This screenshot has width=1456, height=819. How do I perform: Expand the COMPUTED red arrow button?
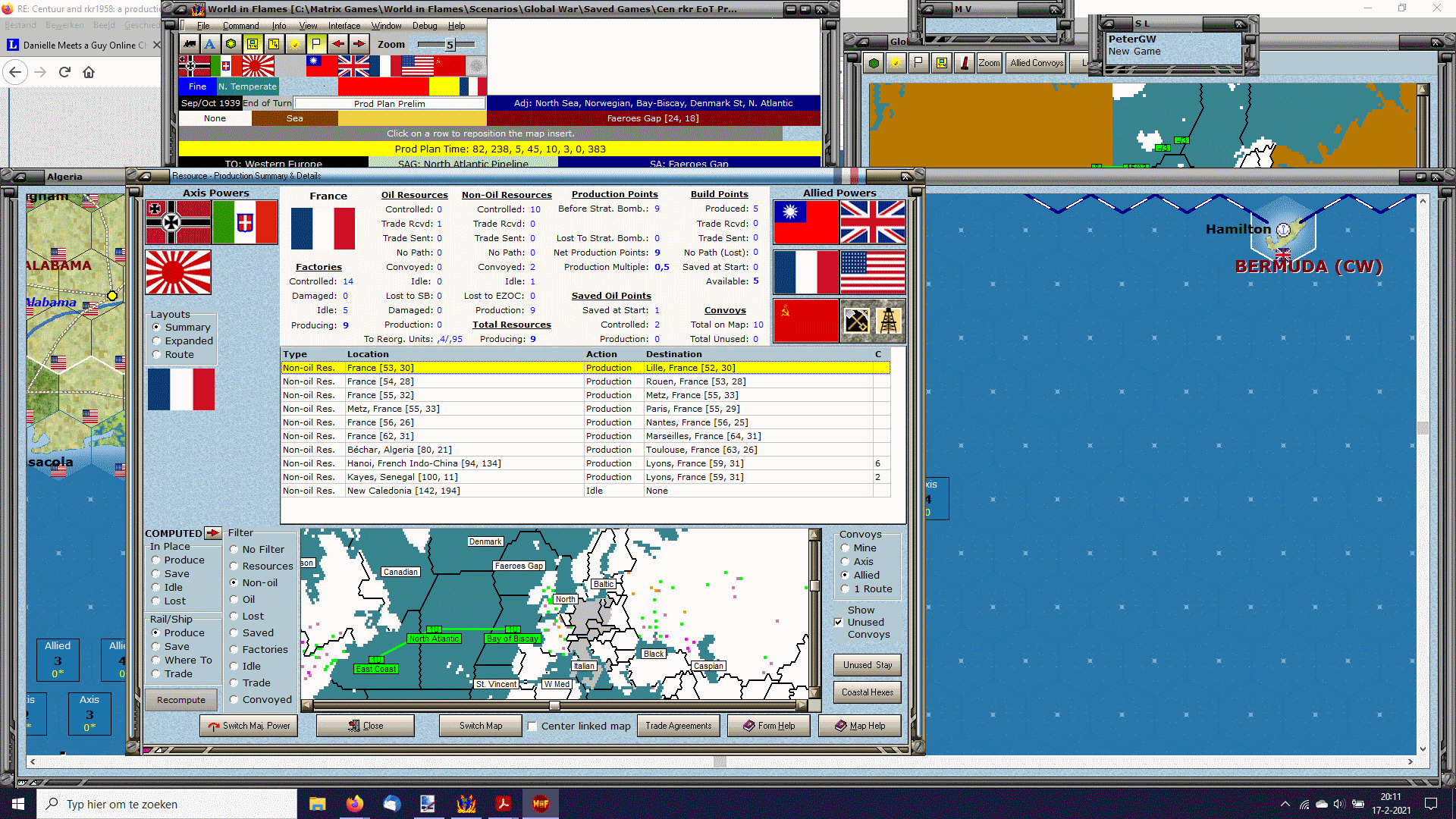(x=213, y=533)
